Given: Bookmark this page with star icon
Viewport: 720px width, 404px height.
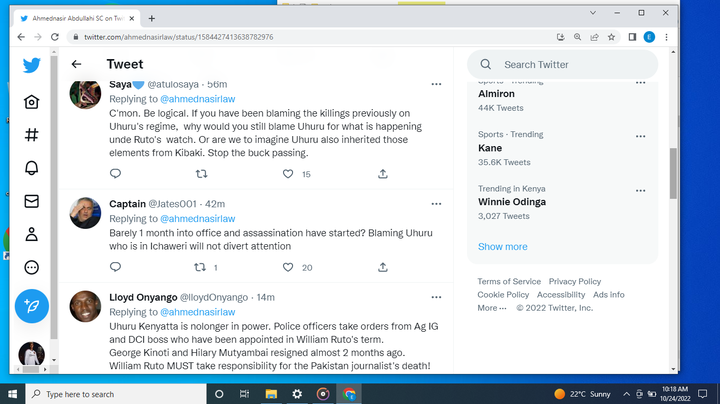Looking at the screenshot, I should [611, 37].
